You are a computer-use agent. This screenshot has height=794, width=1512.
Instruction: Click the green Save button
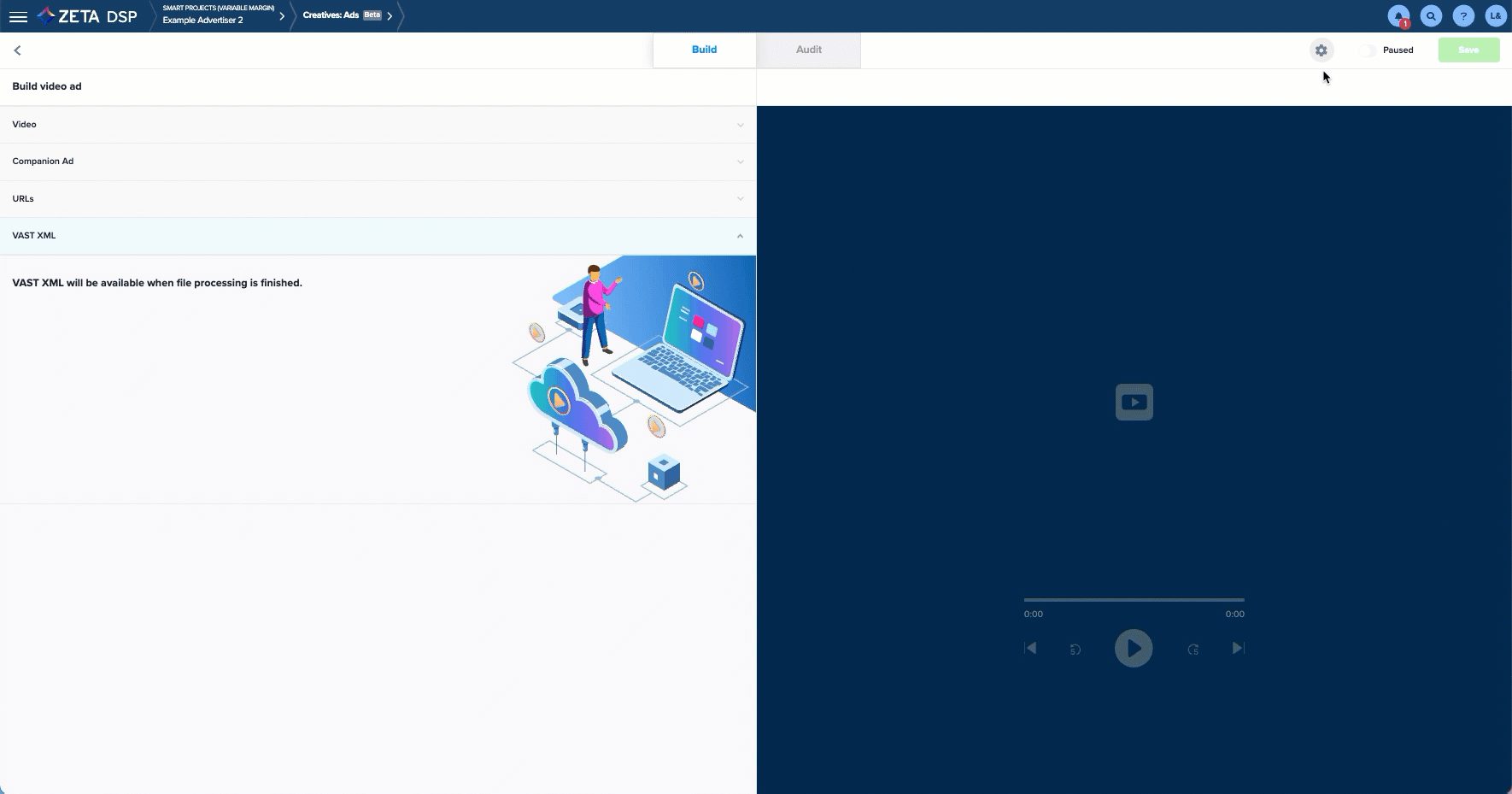(x=1468, y=50)
